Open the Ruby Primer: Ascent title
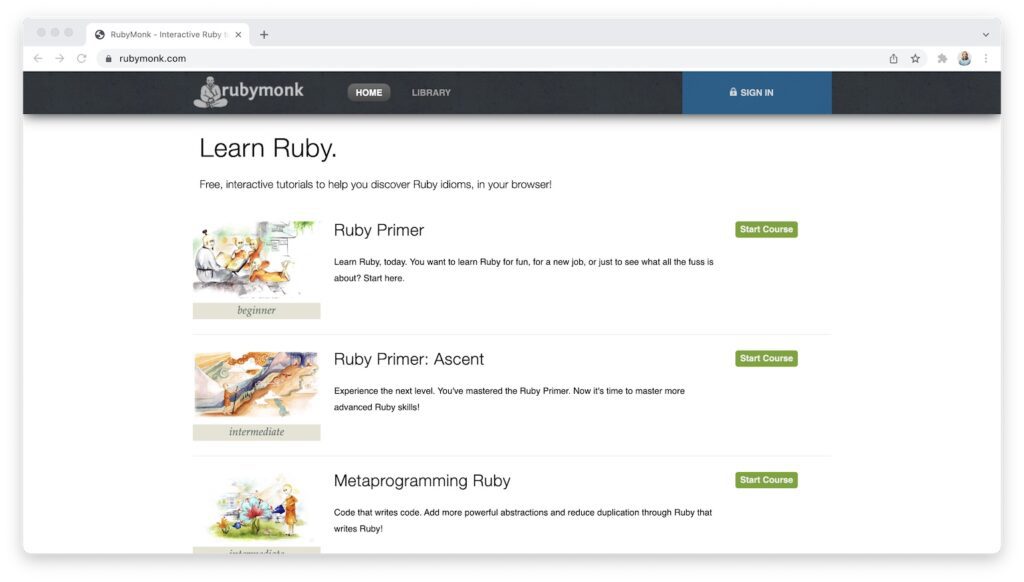Viewport: 1024px width, 582px height. [409, 359]
